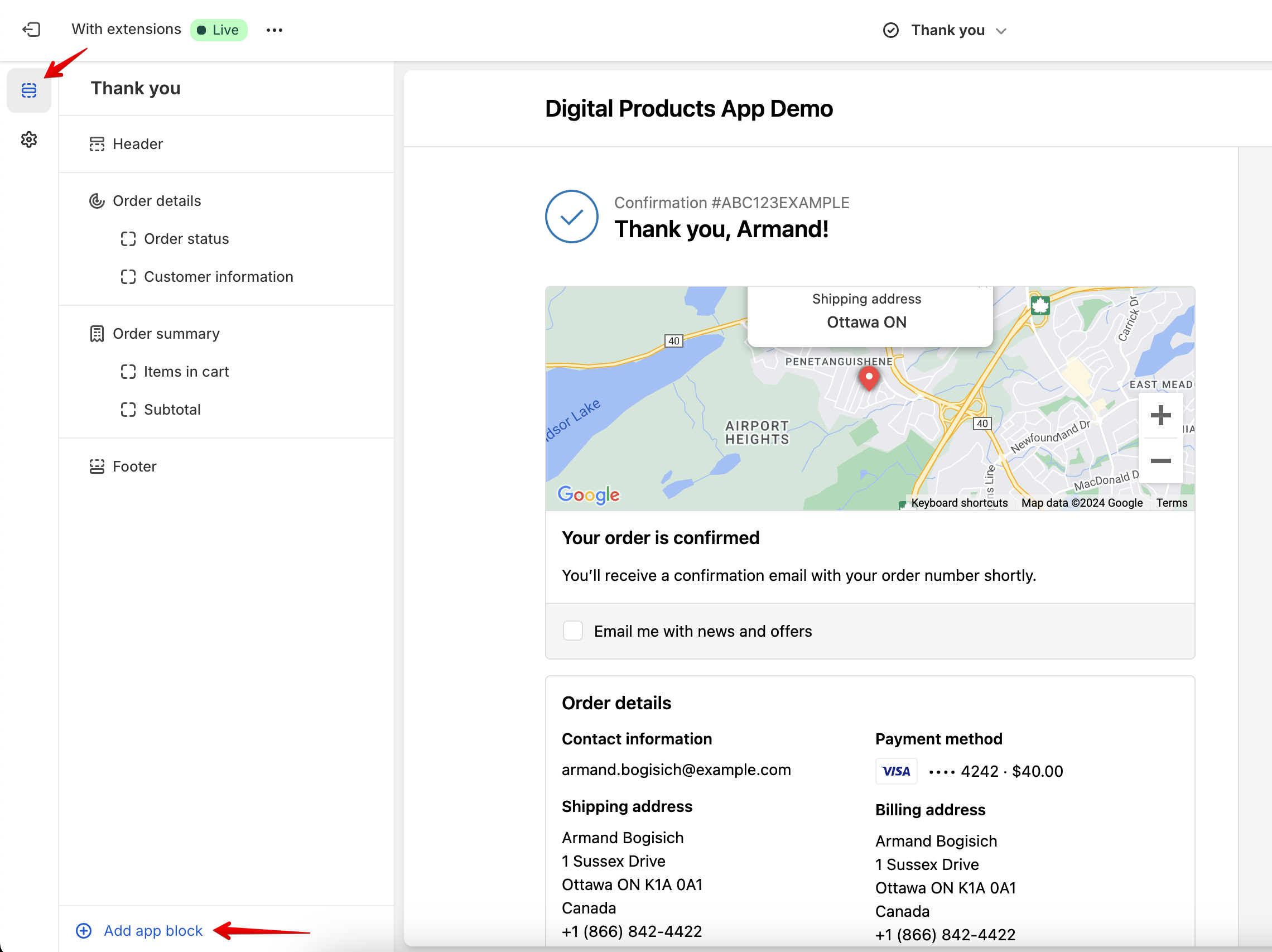Select the Header section
Screen dimensions: 1272x952
point(137,144)
